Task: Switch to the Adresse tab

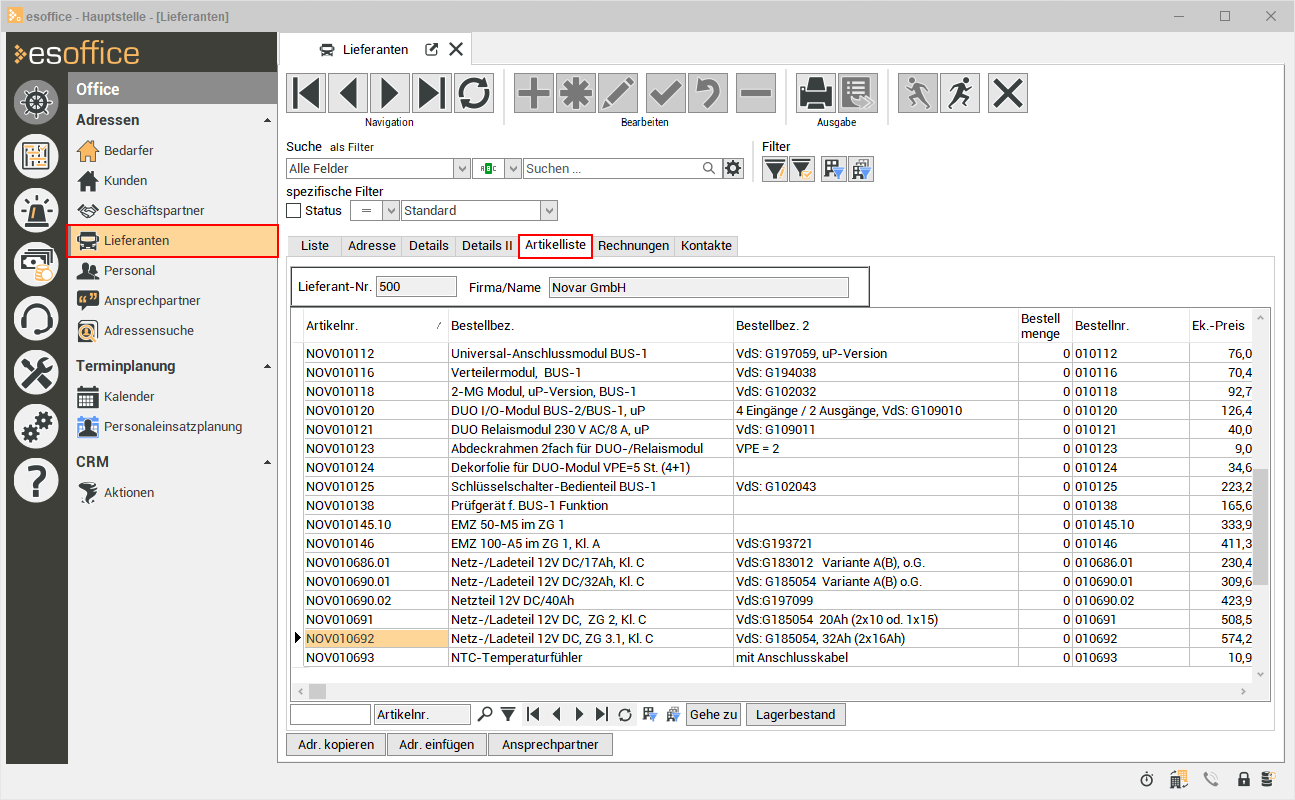Action: (x=371, y=246)
